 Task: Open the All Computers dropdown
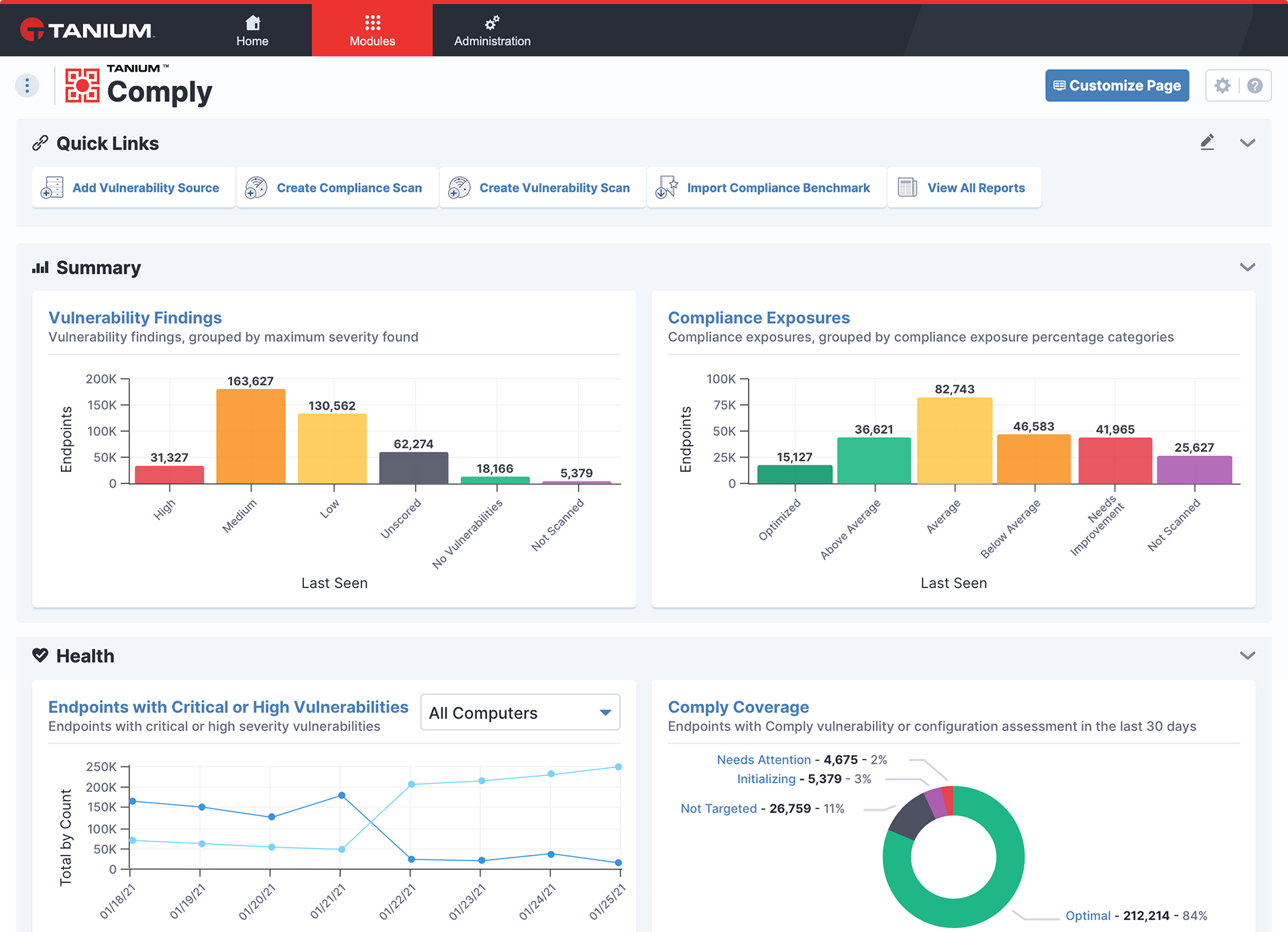pos(520,712)
